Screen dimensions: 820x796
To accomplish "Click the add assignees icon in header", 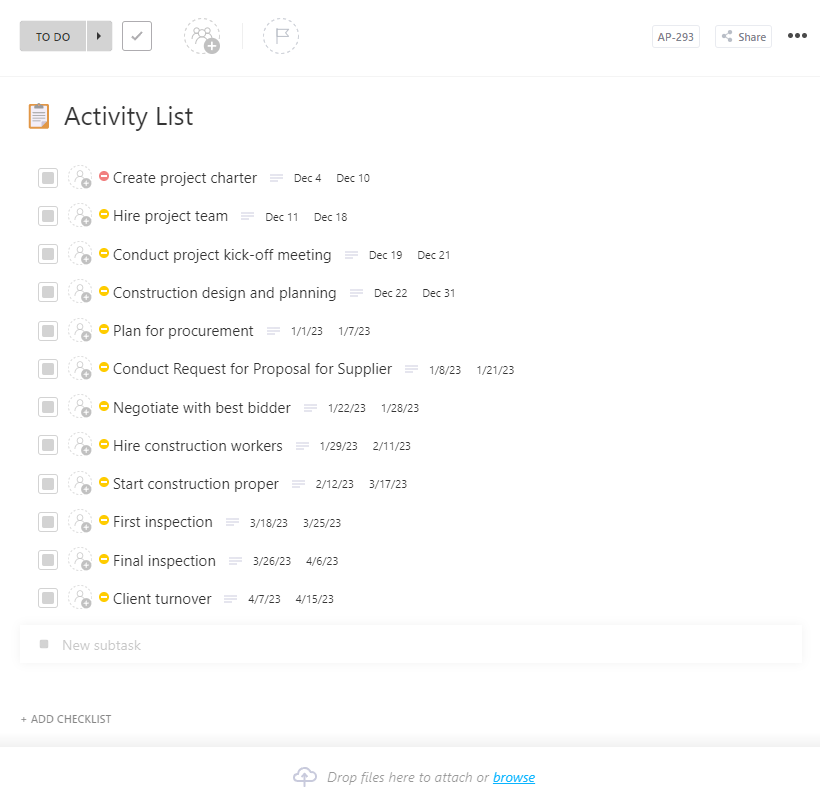I will click(202, 36).
